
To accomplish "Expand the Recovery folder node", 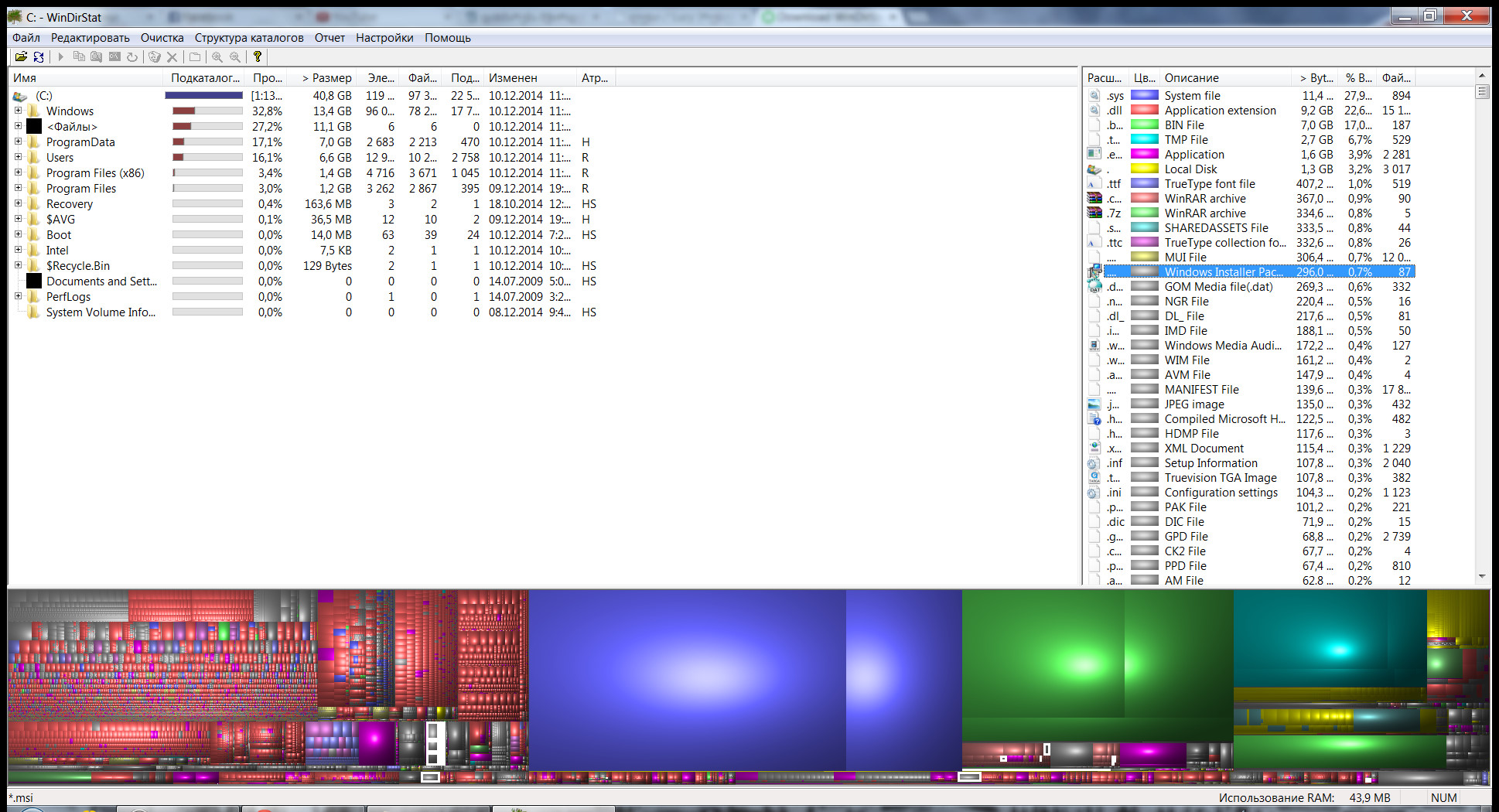I will click(x=18, y=203).
